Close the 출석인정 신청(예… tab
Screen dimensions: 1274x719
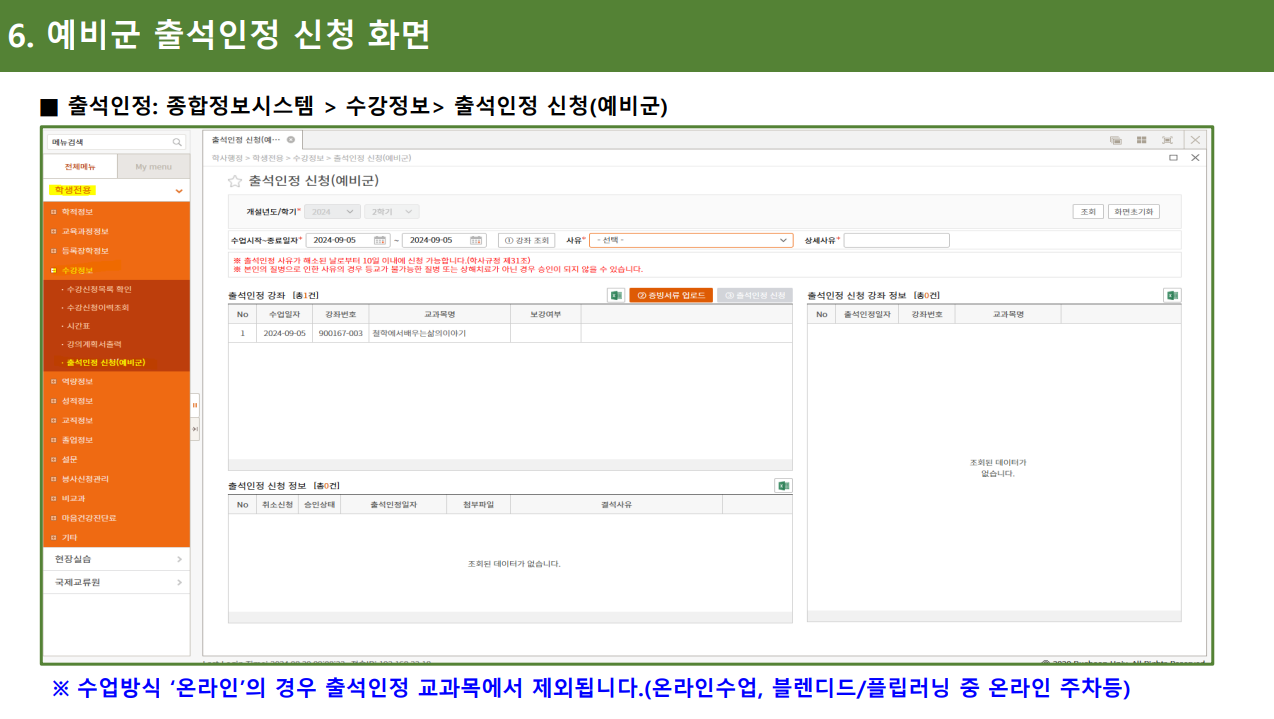pyautogui.click(x=291, y=140)
